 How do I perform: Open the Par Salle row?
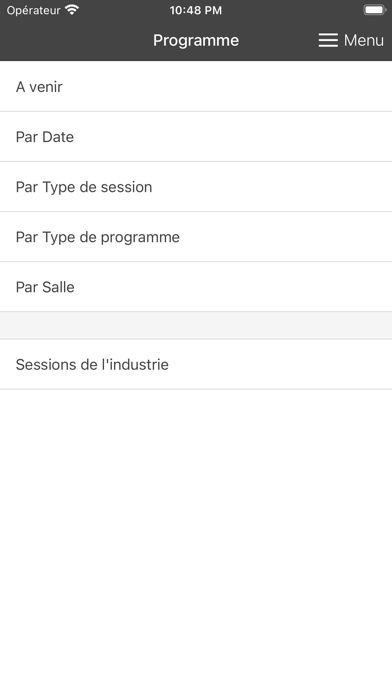tap(196, 287)
